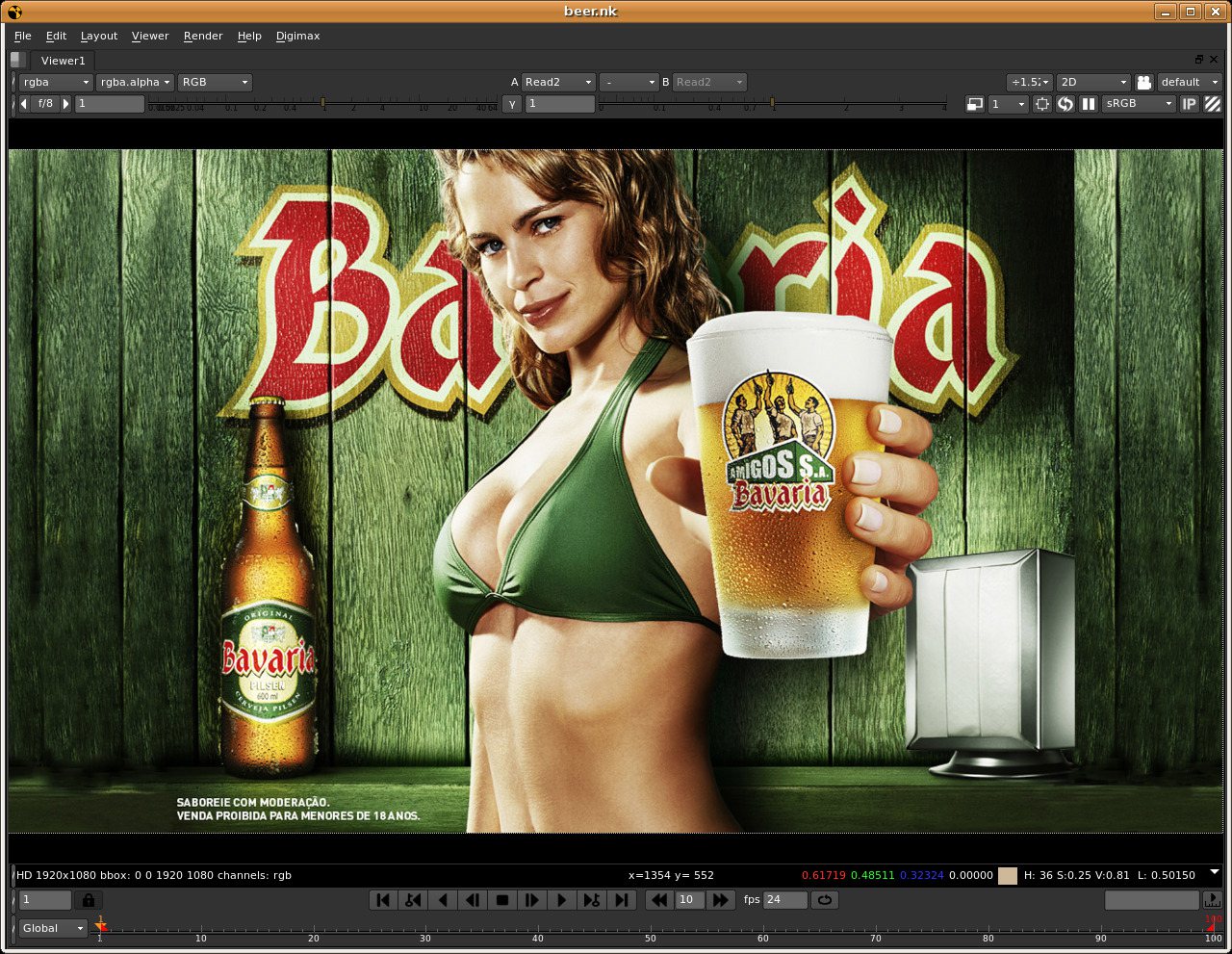Jump to the first frame
The width and height of the screenshot is (1232, 954).
point(382,900)
